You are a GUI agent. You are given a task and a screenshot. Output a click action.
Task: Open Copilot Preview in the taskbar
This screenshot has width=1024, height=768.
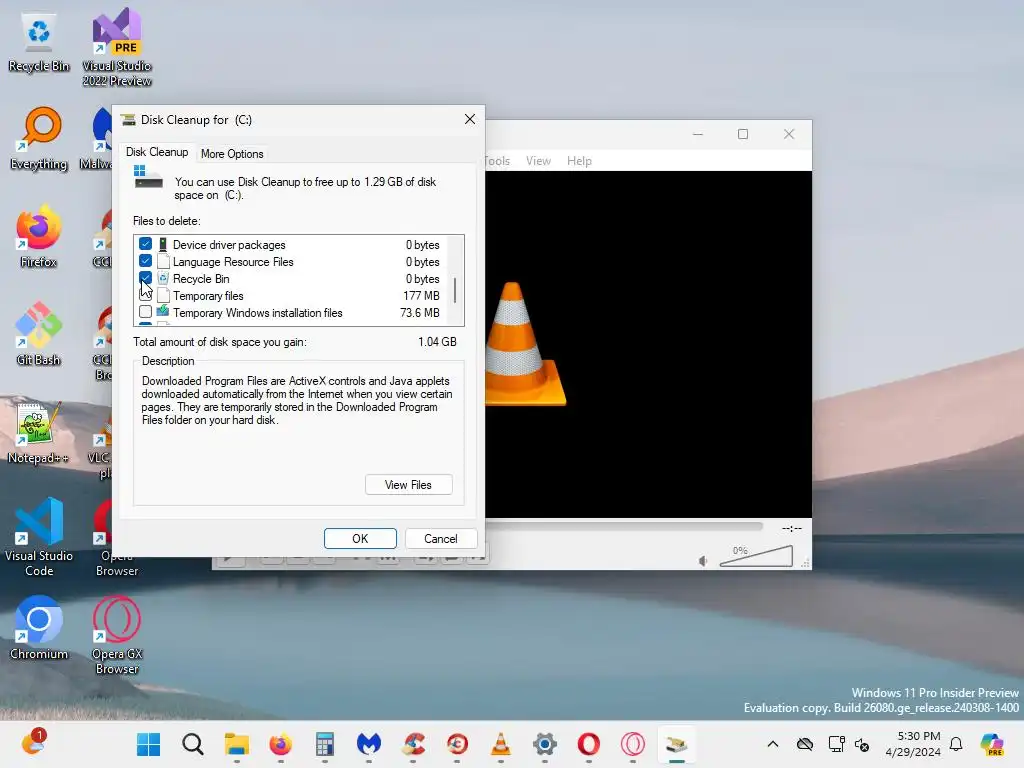click(x=992, y=744)
